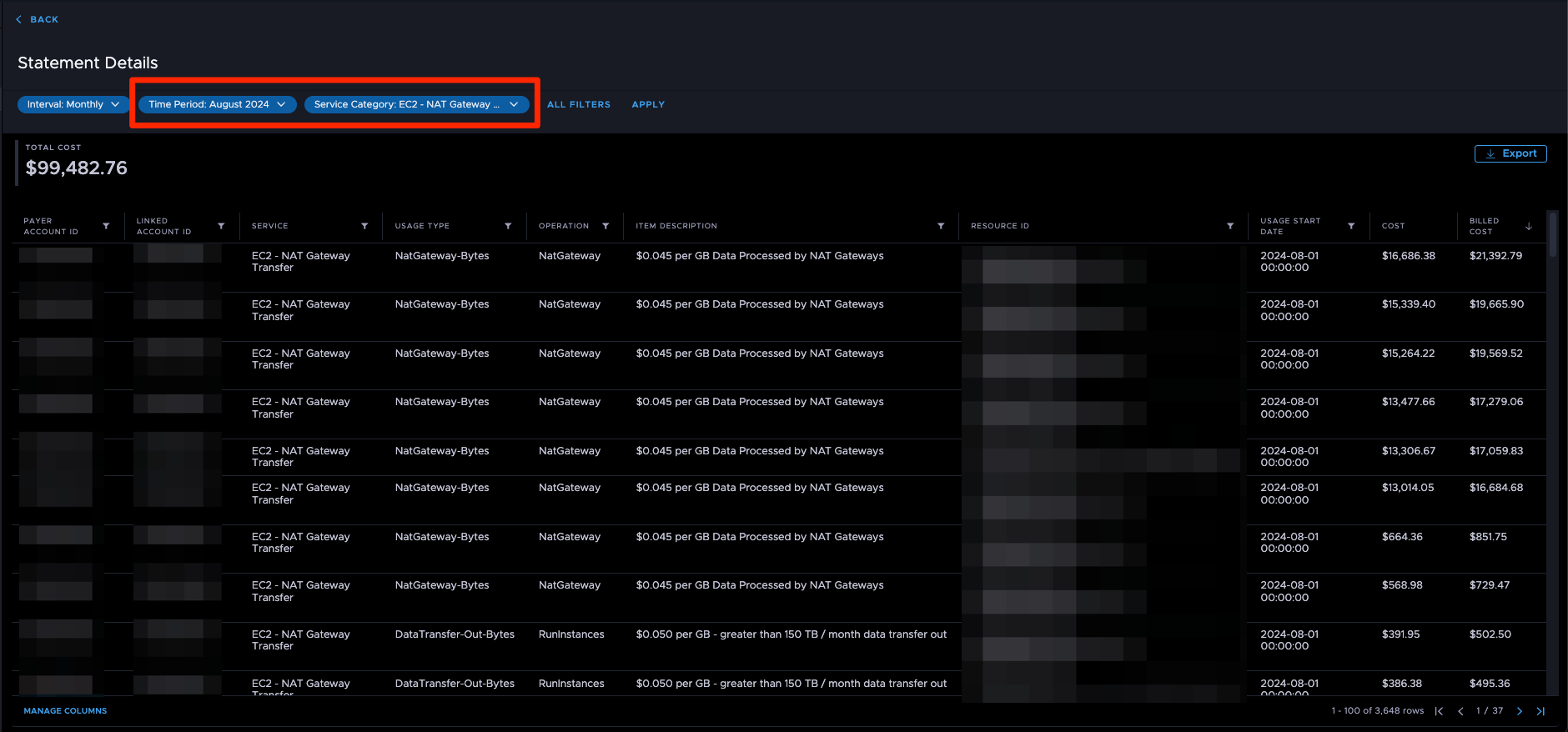Select the $17,279.06 billed cost cell
The height and width of the screenshot is (732, 1568).
click(1496, 402)
